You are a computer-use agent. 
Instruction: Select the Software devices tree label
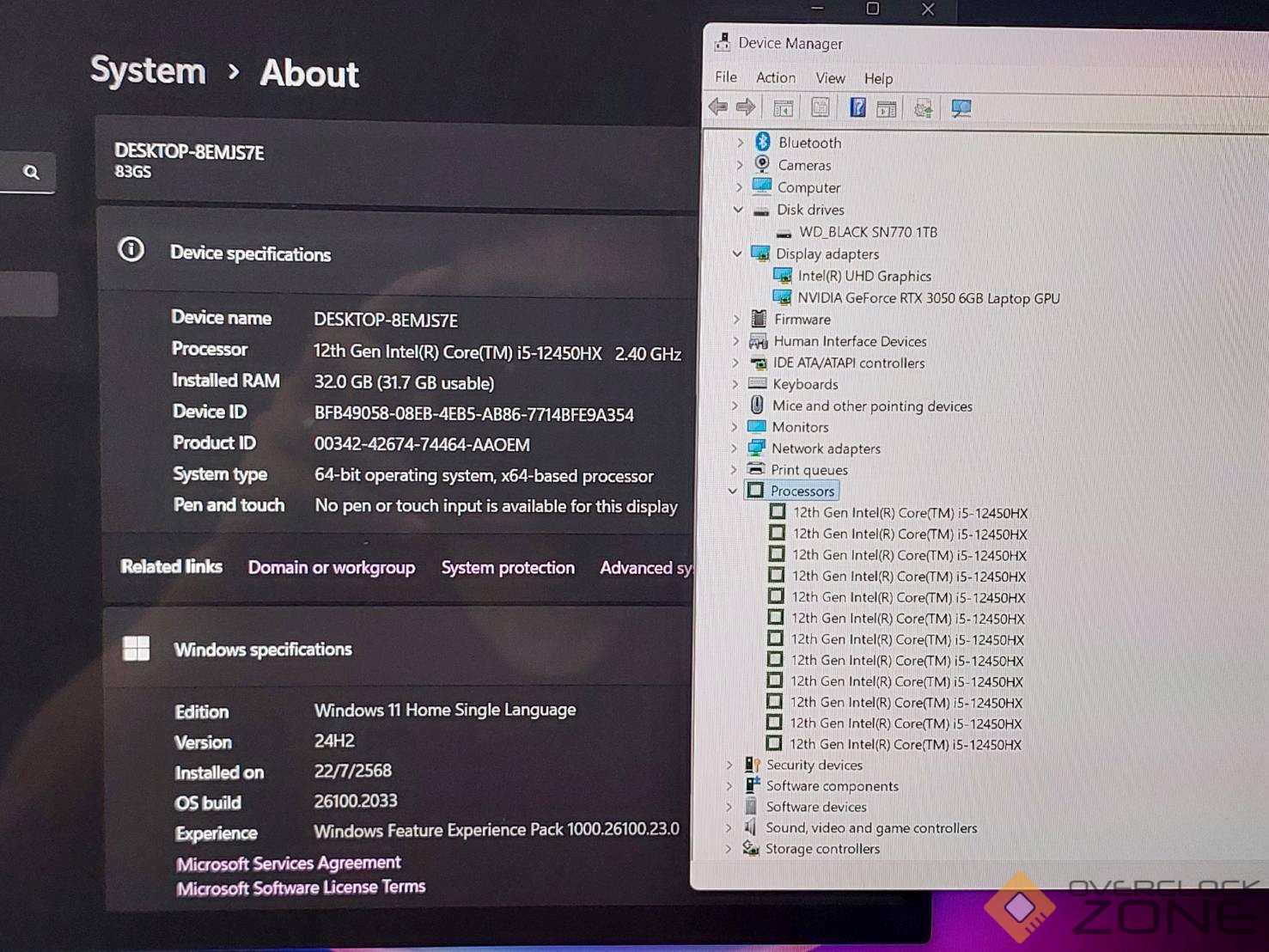click(816, 807)
